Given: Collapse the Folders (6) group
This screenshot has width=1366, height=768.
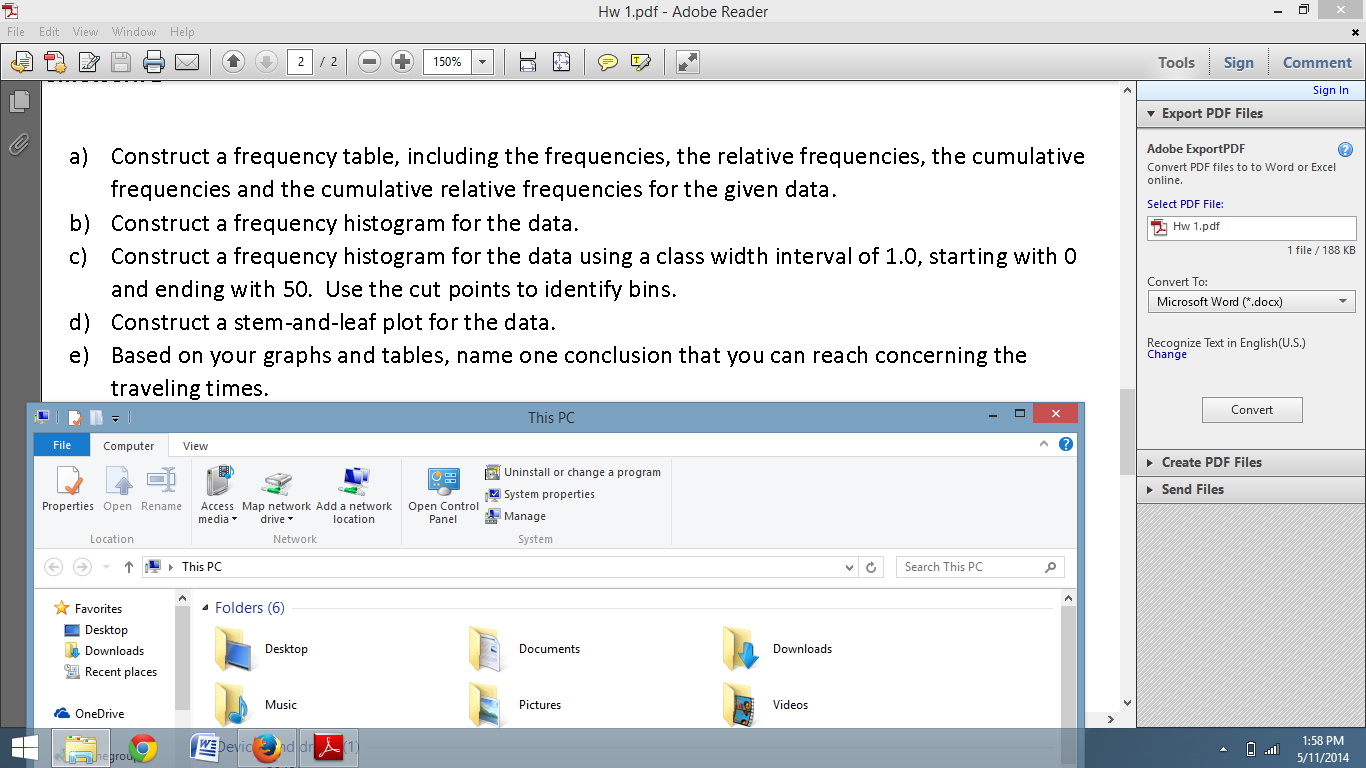Looking at the screenshot, I should pyautogui.click(x=207, y=608).
